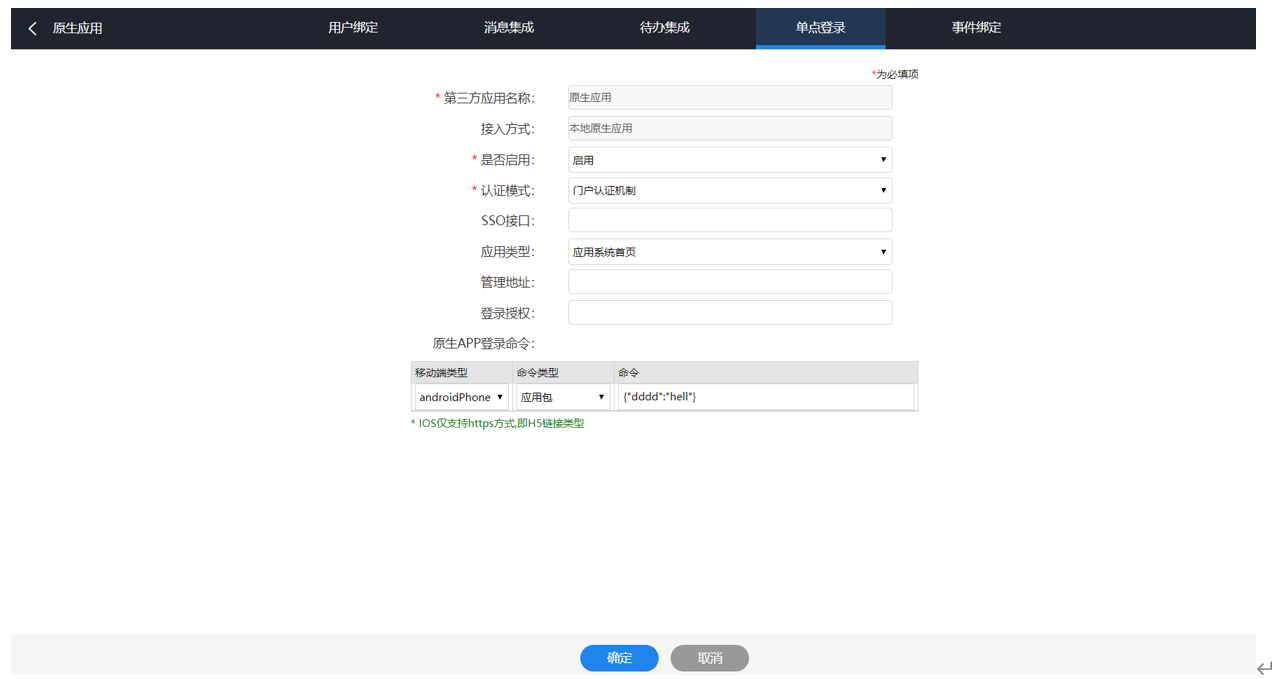Switch to the 用户绑定 tab
Viewport: 1272px width, 679px height.
353,28
